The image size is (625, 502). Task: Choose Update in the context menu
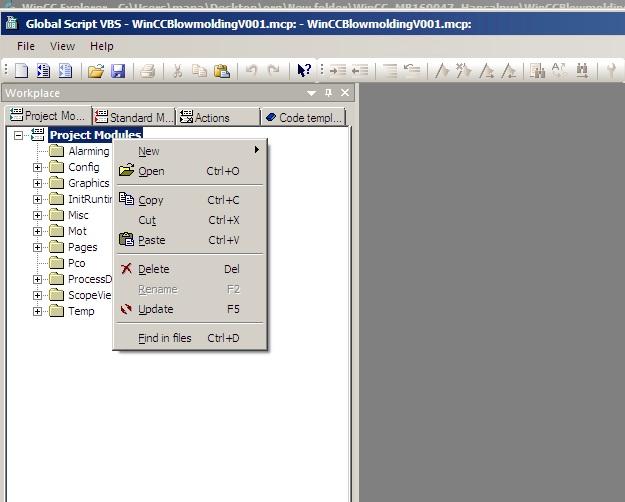(190, 309)
